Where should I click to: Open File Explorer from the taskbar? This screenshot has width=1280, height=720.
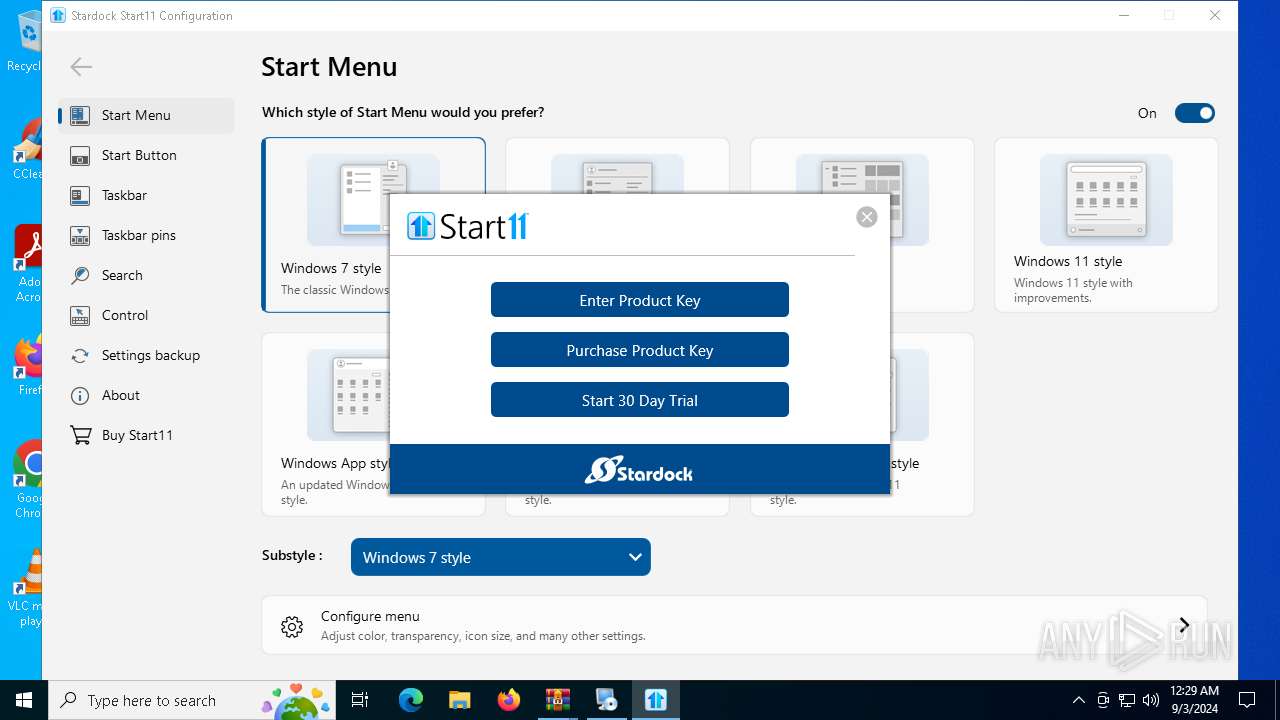[460, 700]
